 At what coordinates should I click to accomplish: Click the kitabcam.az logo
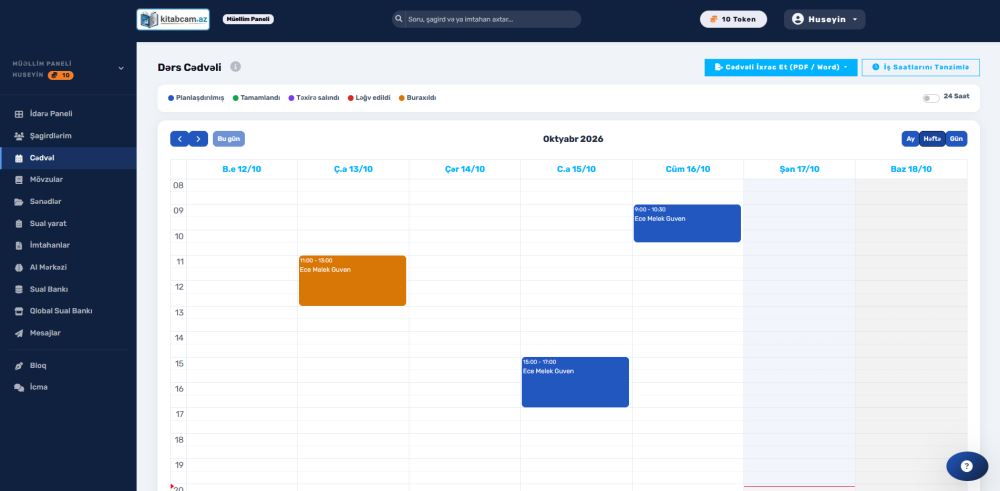tap(173, 19)
